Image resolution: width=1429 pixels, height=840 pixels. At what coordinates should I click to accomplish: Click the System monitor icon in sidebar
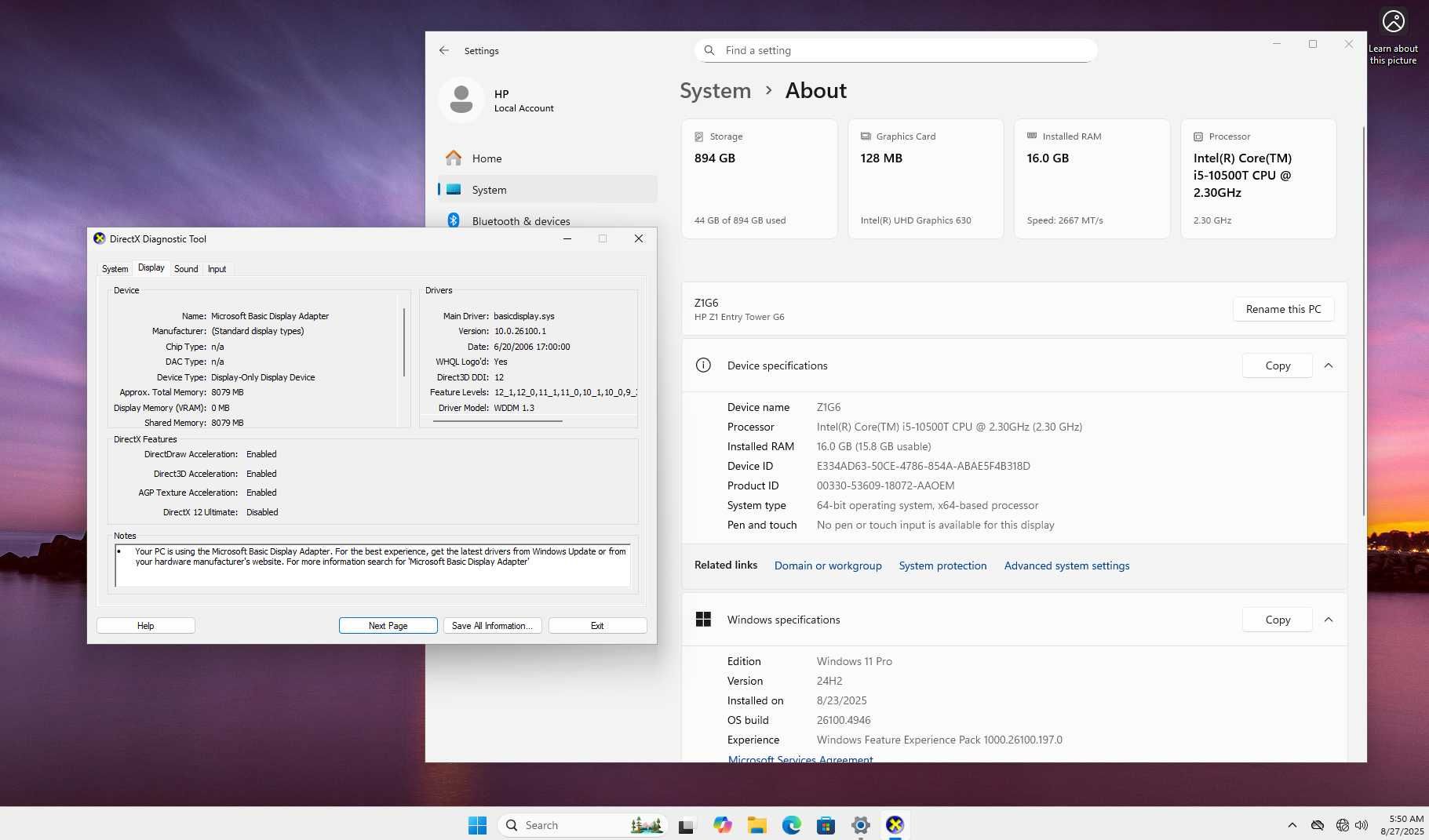click(x=454, y=189)
